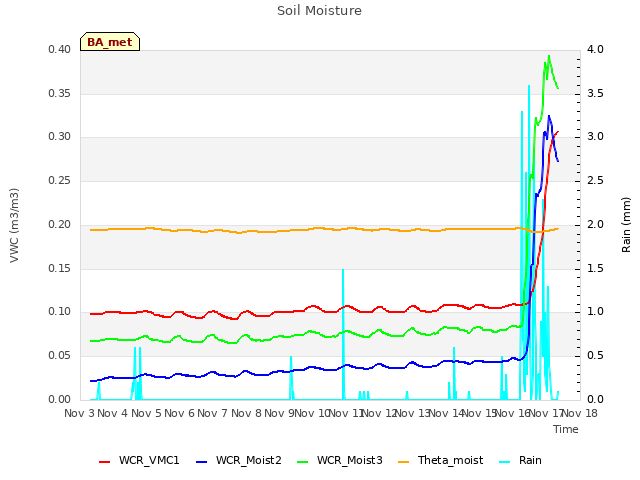Toggle the Theta_moist legend entry

440,461
